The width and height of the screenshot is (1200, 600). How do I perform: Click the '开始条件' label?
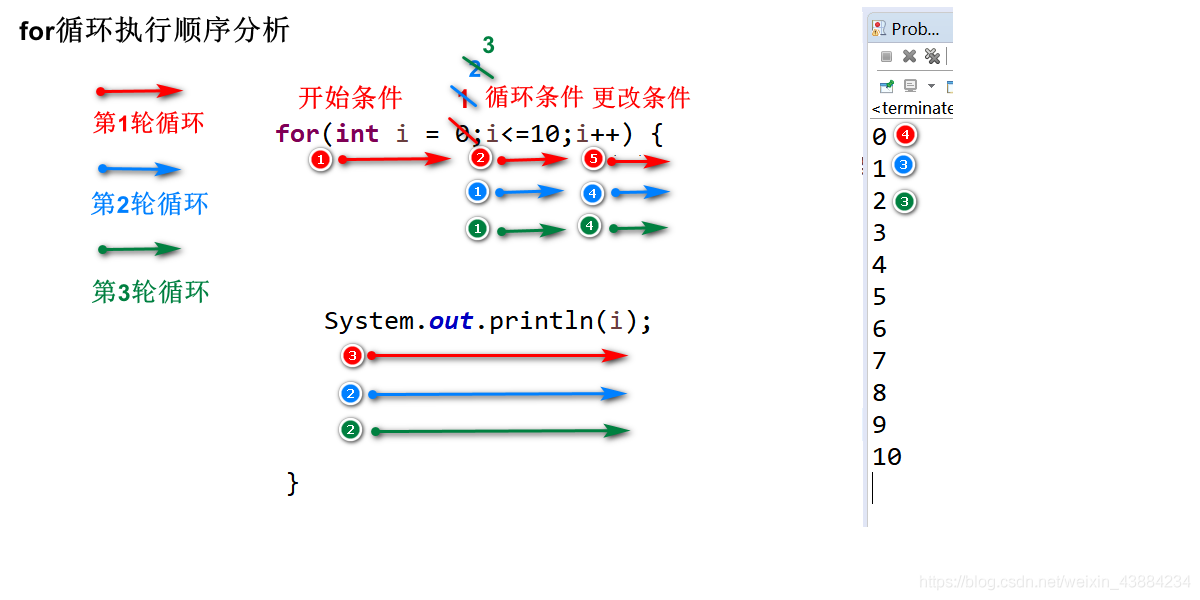[x=350, y=98]
